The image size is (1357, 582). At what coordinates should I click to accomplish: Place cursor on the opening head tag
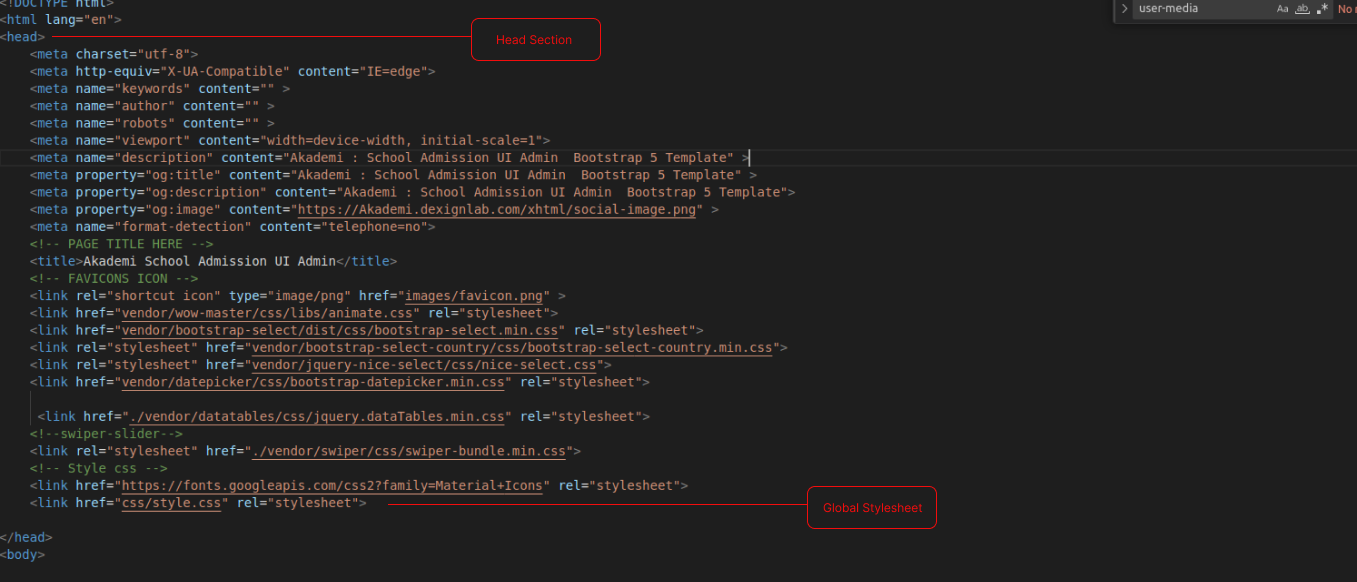click(22, 37)
